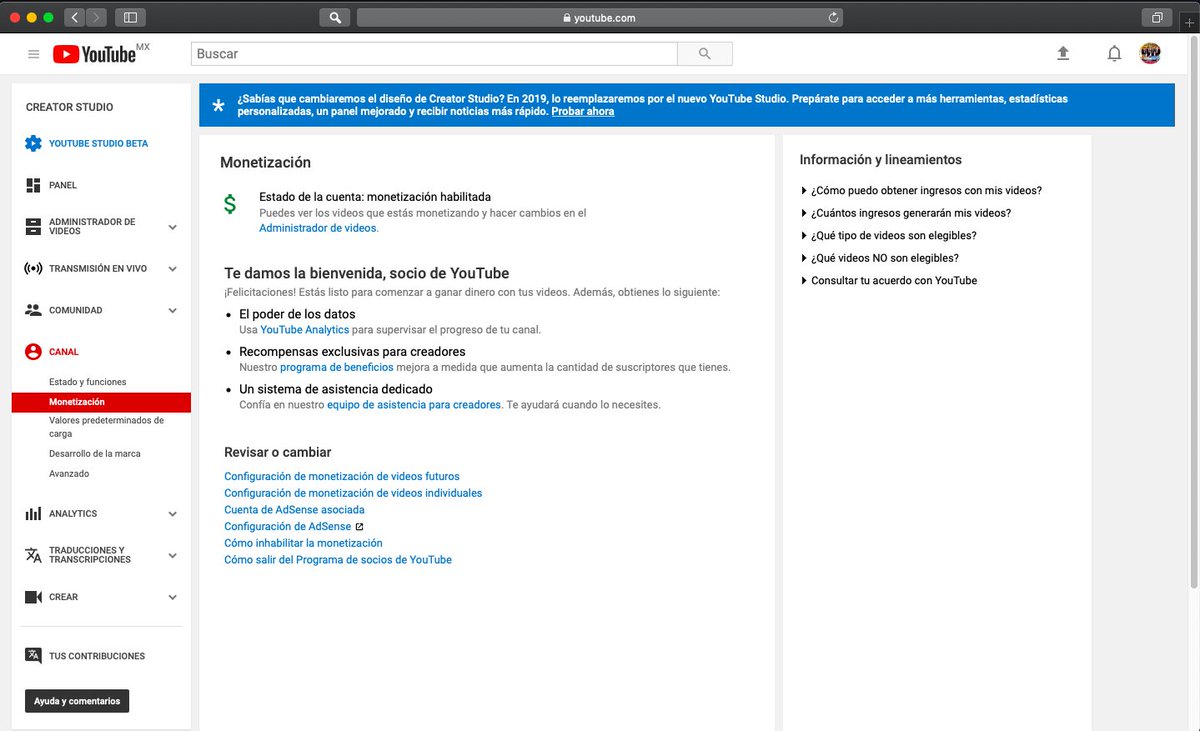The image size is (1200, 731).
Task: Open Configuración de monetización de videos individuales
Action: click(353, 493)
